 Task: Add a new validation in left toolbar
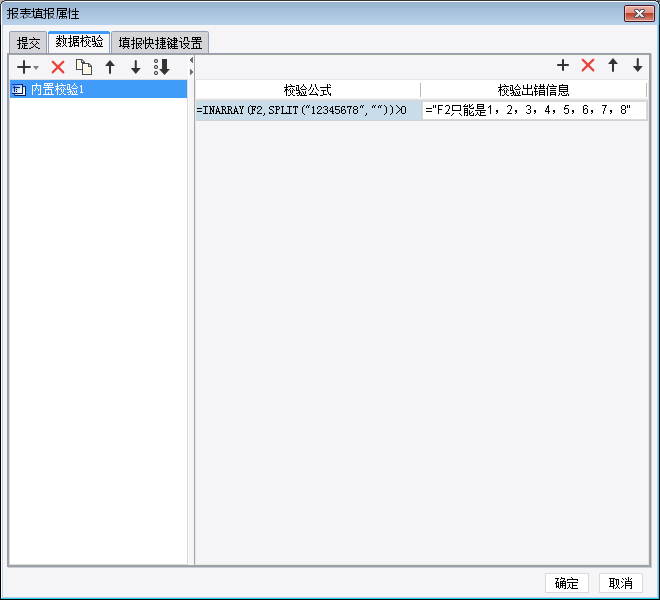click(x=24, y=67)
